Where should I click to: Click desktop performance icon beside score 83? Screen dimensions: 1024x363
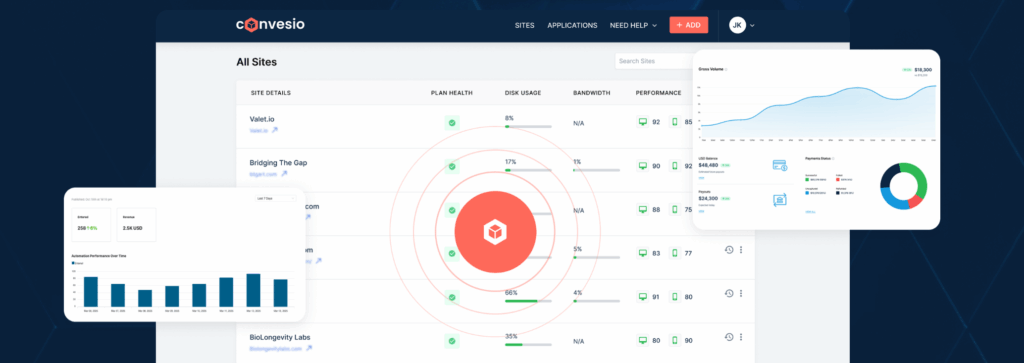(642, 253)
